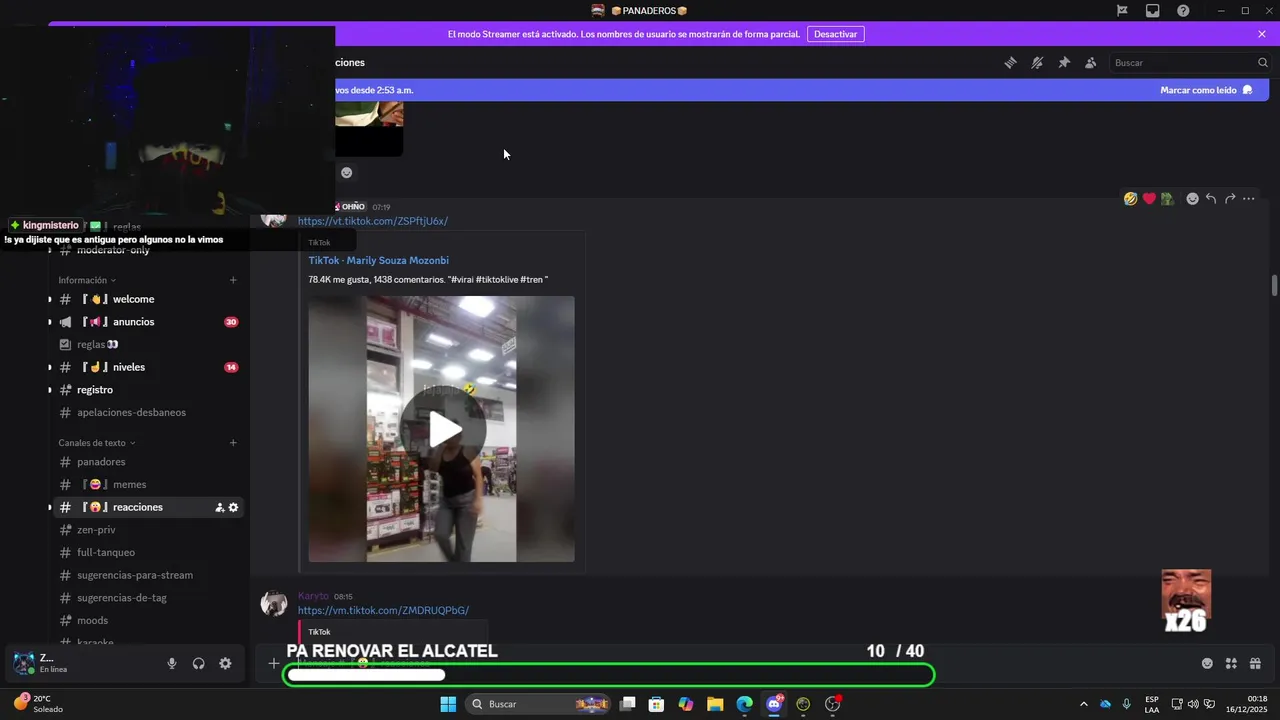Open the vm.tiktok.com/ZMDRUQPbG link
This screenshot has width=1280, height=720.
[383, 610]
